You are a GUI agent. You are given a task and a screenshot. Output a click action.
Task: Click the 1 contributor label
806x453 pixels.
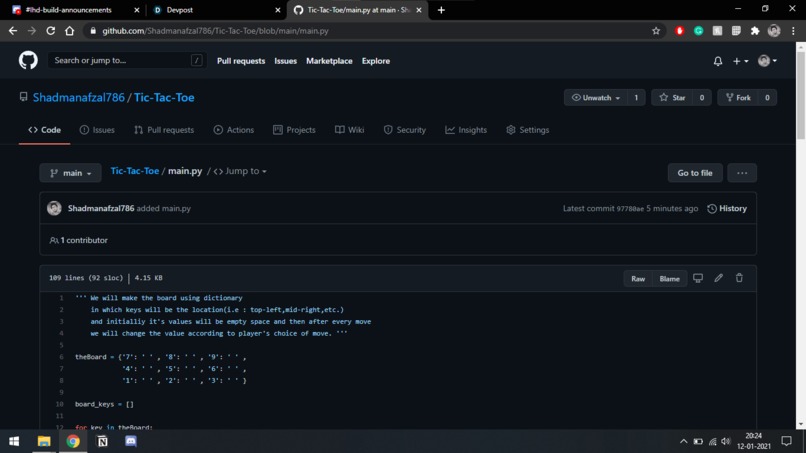(x=79, y=240)
